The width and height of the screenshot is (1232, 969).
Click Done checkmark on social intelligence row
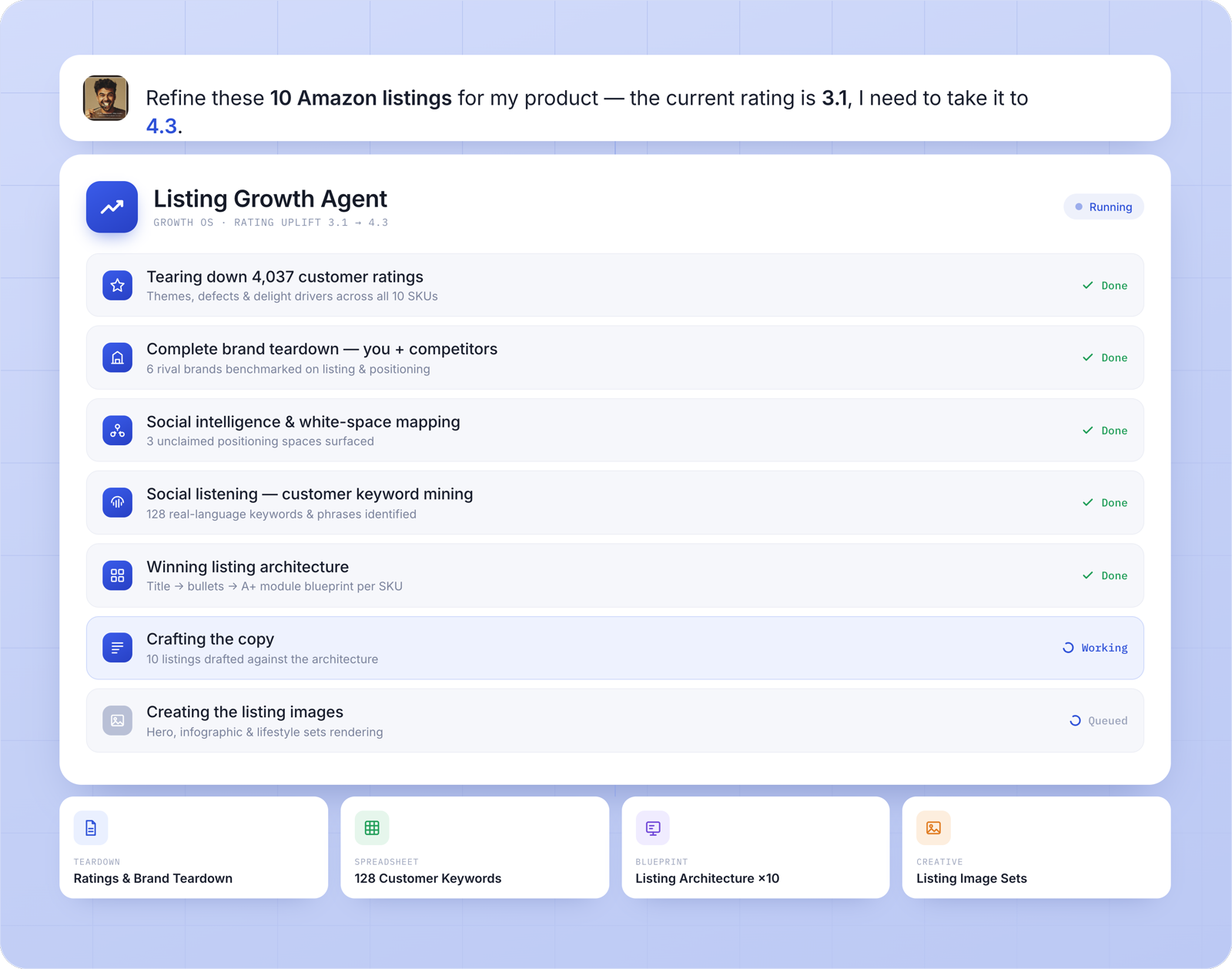coord(1087,431)
